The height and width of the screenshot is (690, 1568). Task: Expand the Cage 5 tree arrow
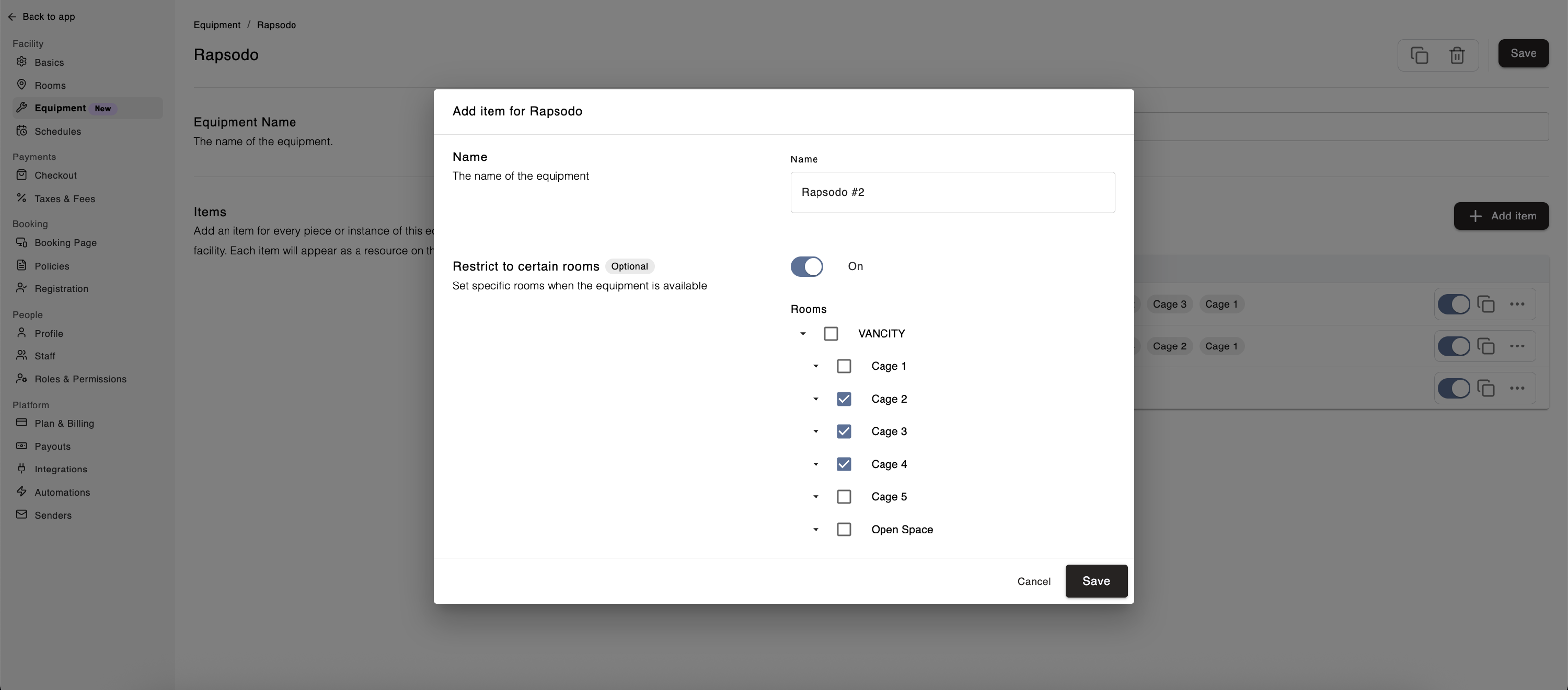point(816,497)
